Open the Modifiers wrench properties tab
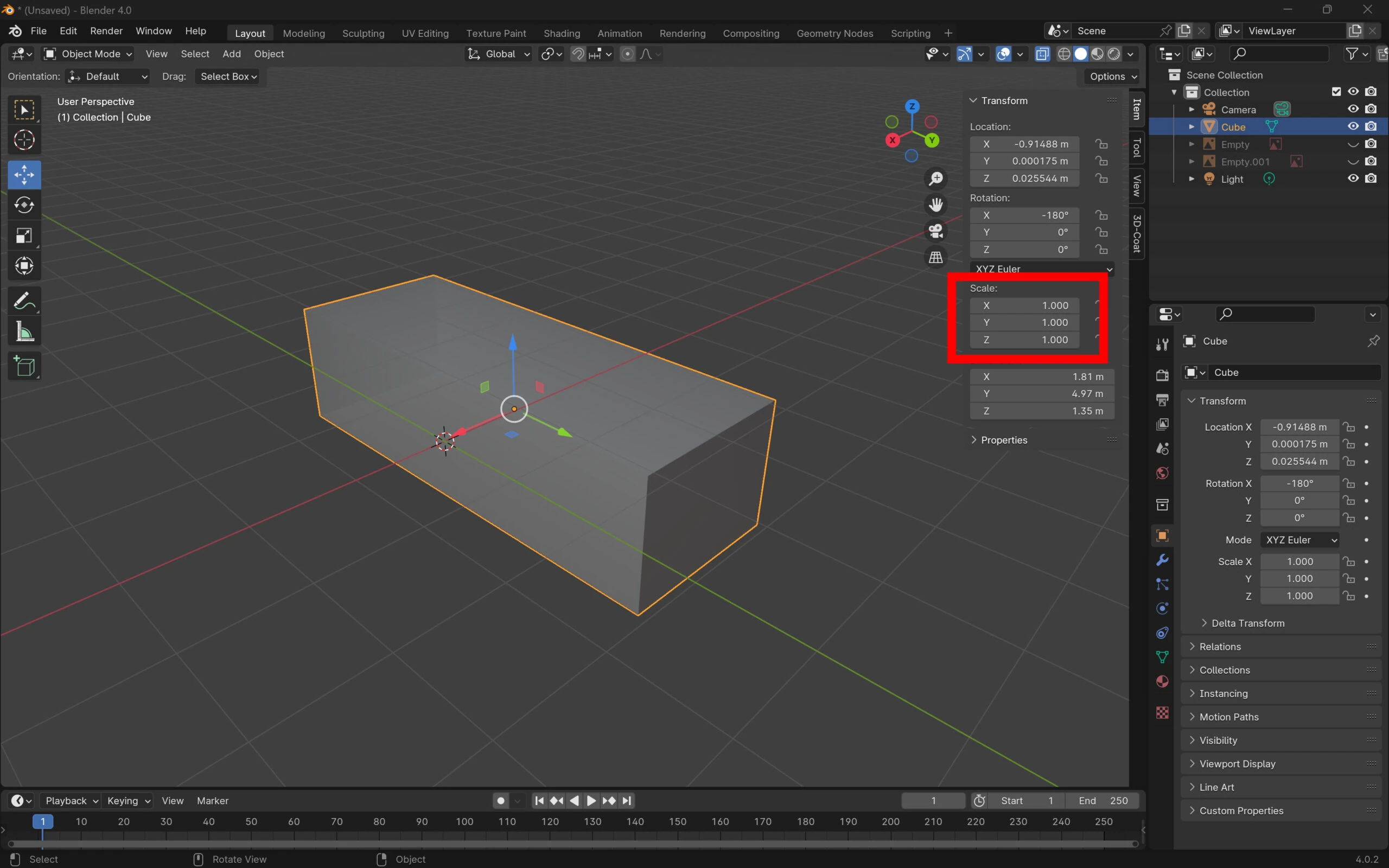Screen dimensions: 1389x868 (x=1162, y=560)
